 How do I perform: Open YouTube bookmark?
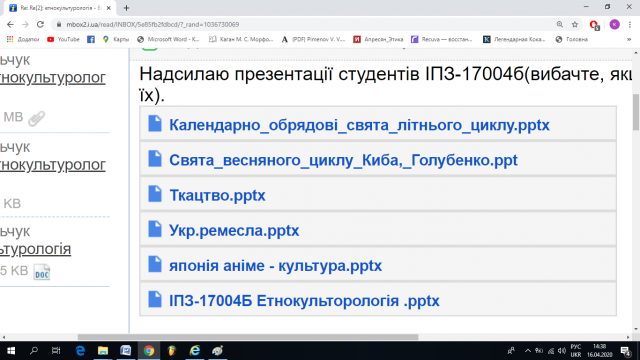[63, 39]
